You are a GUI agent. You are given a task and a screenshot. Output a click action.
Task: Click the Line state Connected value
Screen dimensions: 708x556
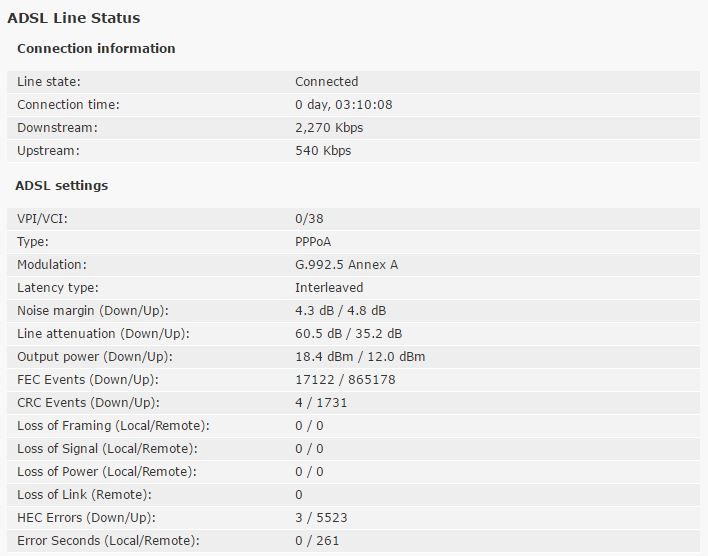[x=326, y=82]
